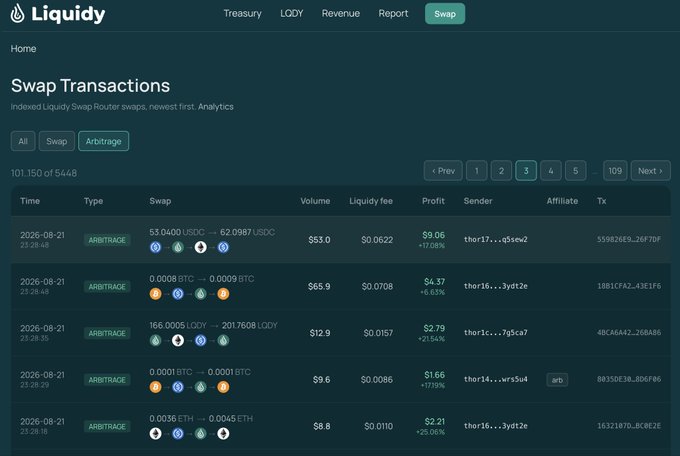
Task: Click the LQDY droplet icon in the 53.0400 USDC row
Action: point(178,247)
